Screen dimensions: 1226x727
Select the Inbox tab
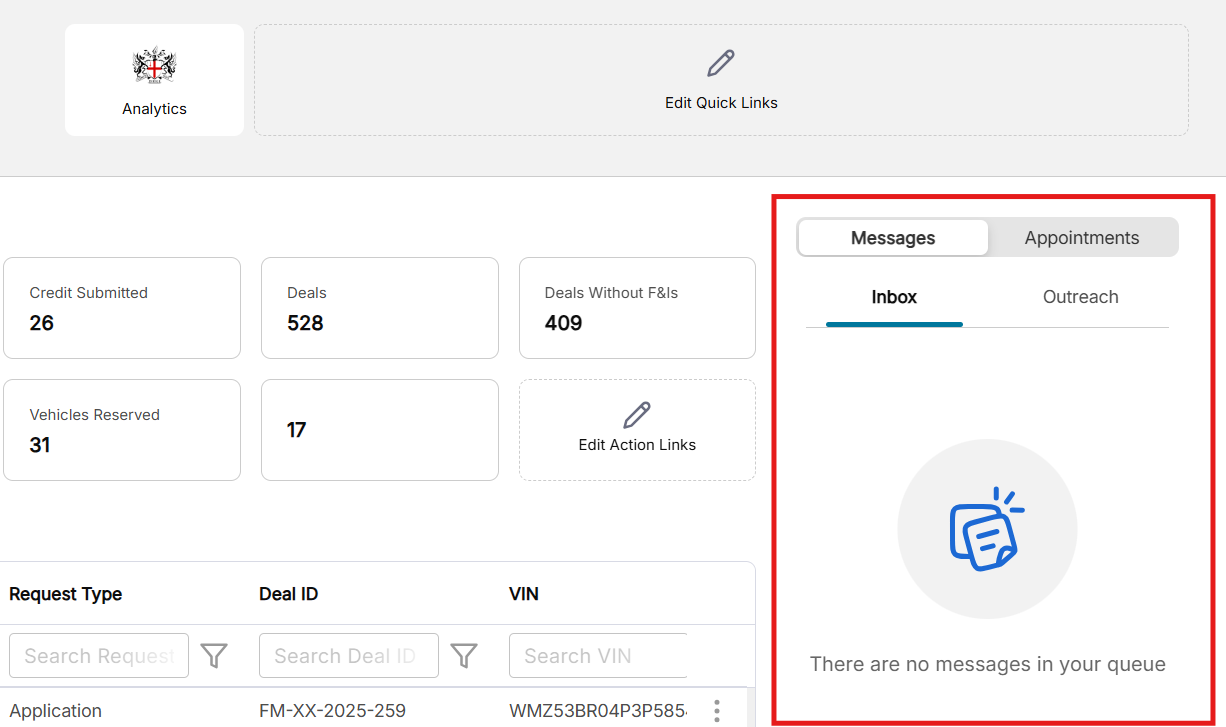pyautogui.click(x=894, y=297)
